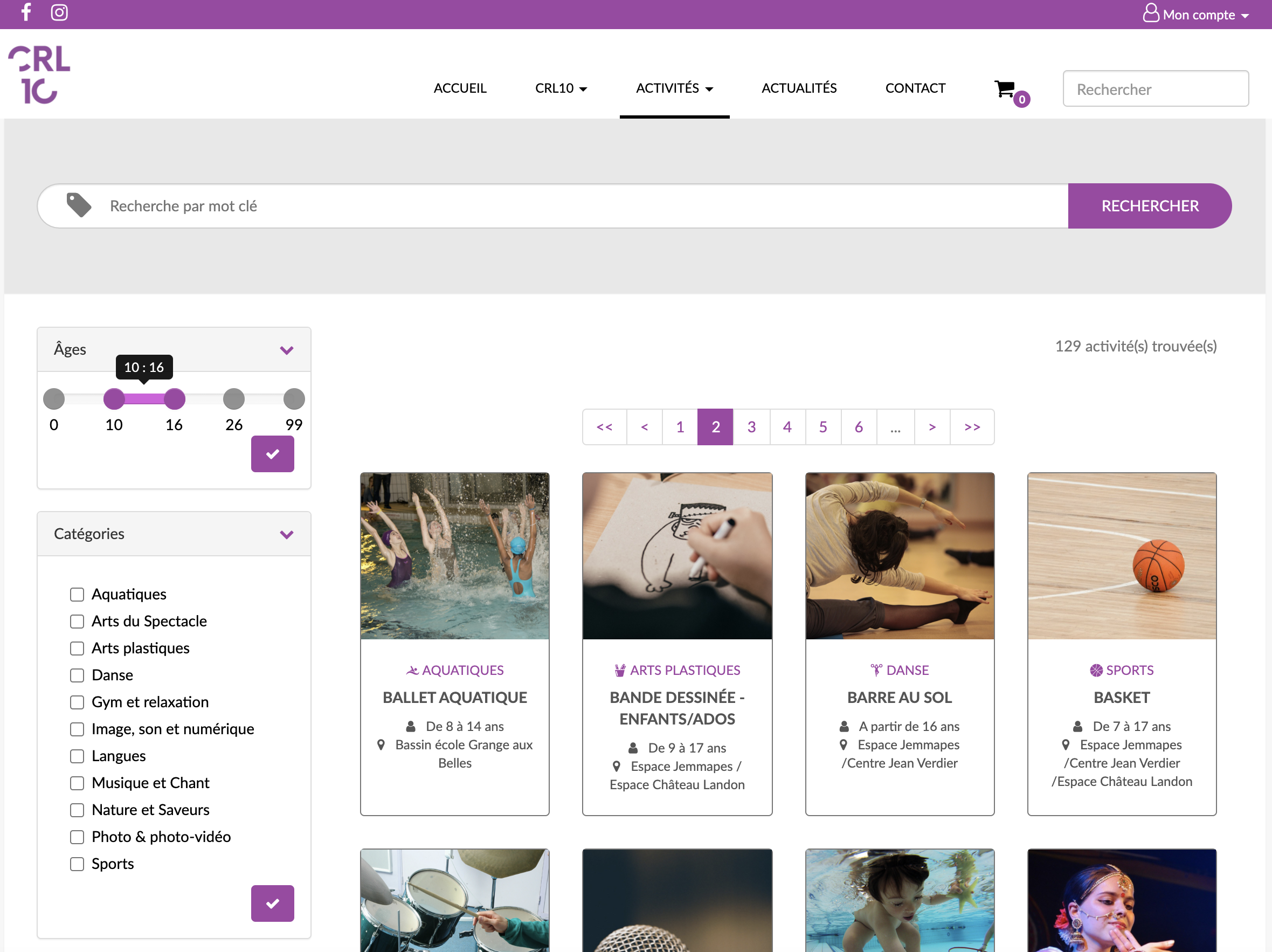Confirm age filter with checkmark button

click(x=273, y=454)
